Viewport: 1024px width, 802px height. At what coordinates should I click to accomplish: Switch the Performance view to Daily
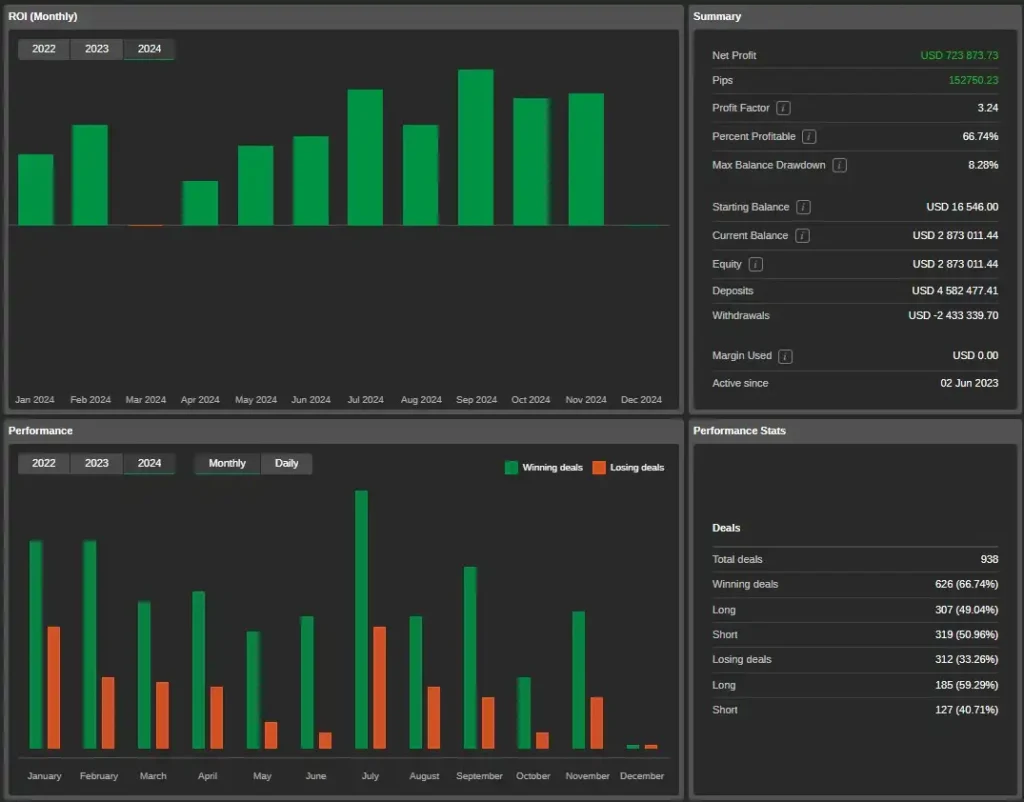coord(286,463)
